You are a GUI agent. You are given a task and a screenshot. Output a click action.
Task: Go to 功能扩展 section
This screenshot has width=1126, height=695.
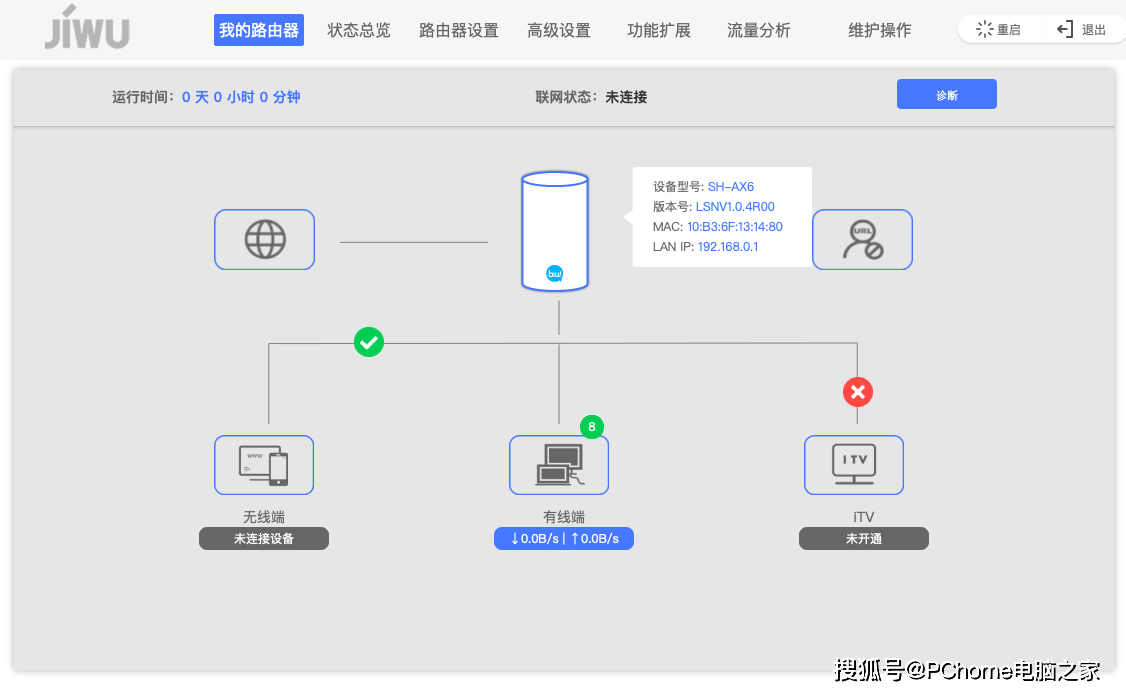point(659,30)
